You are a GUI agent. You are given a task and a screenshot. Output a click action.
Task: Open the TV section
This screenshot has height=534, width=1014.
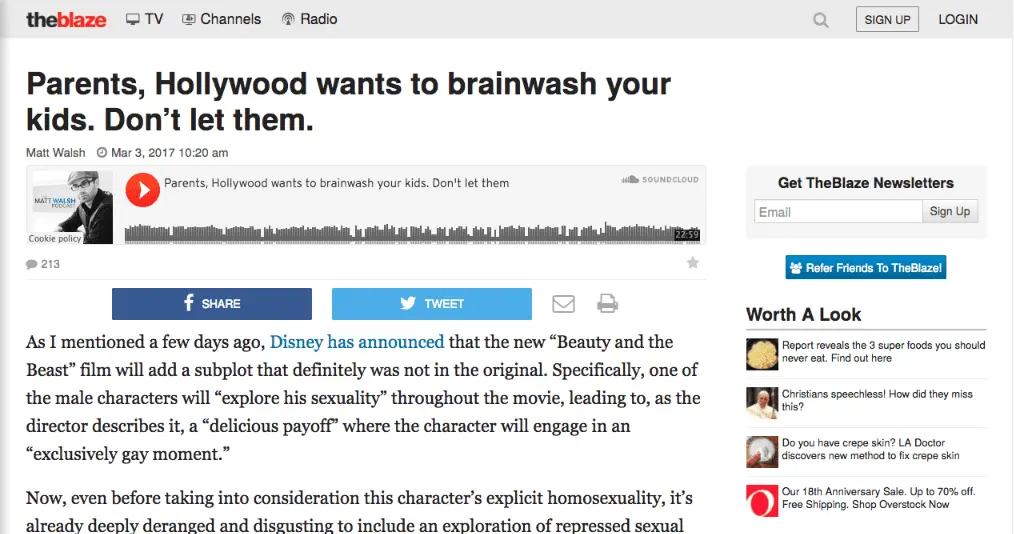(x=145, y=19)
